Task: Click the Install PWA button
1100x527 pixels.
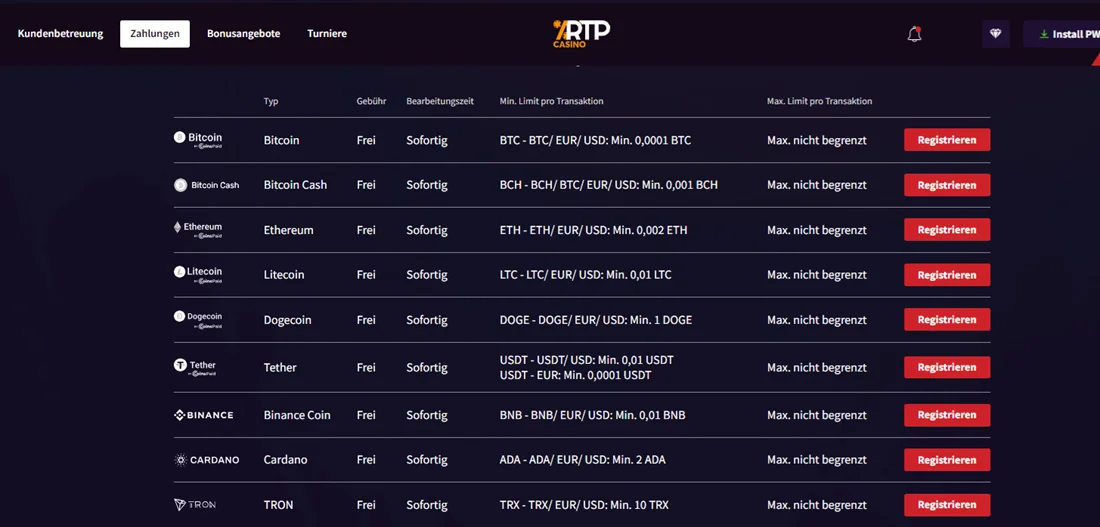Action: point(1062,34)
